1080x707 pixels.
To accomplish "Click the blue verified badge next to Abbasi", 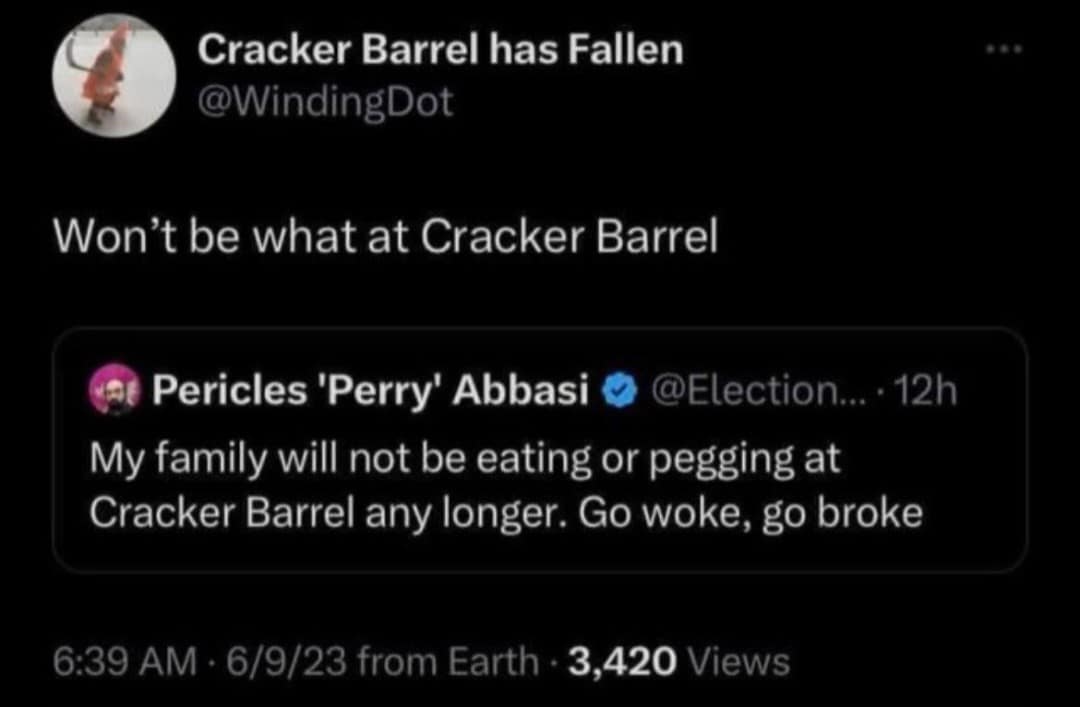I will pyautogui.click(x=620, y=388).
